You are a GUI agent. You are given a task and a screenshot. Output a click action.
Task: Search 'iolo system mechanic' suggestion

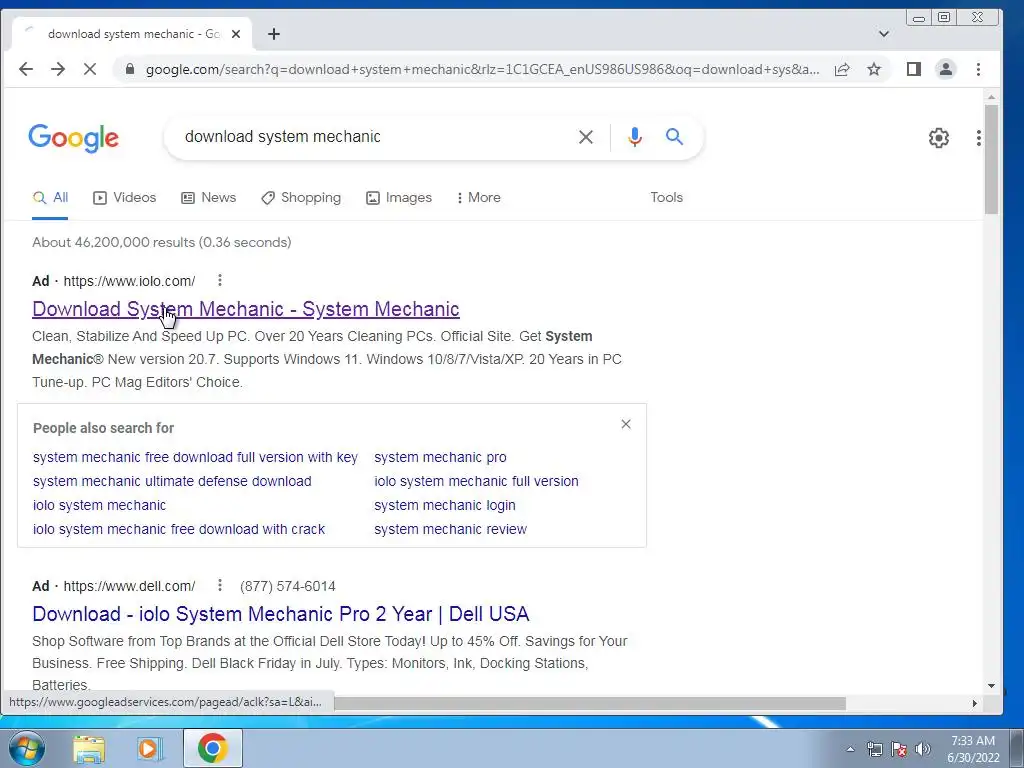click(x=99, y=505)
